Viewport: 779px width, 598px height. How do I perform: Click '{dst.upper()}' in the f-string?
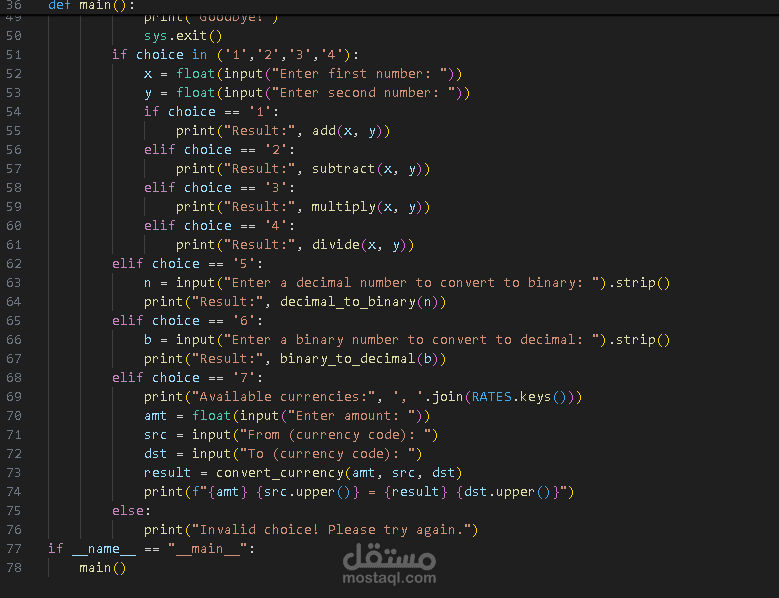tap(508, 492)
